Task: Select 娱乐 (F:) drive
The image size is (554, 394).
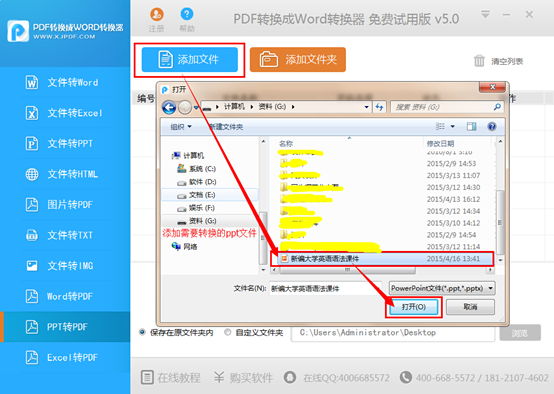Action: [x=196, y=208]
